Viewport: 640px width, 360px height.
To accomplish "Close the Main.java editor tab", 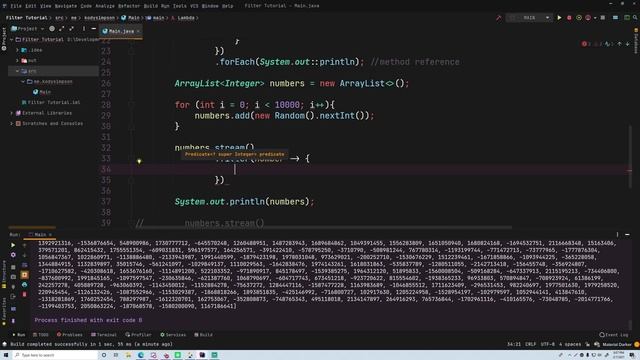I will pyautogui.click(x=138, y=31).
